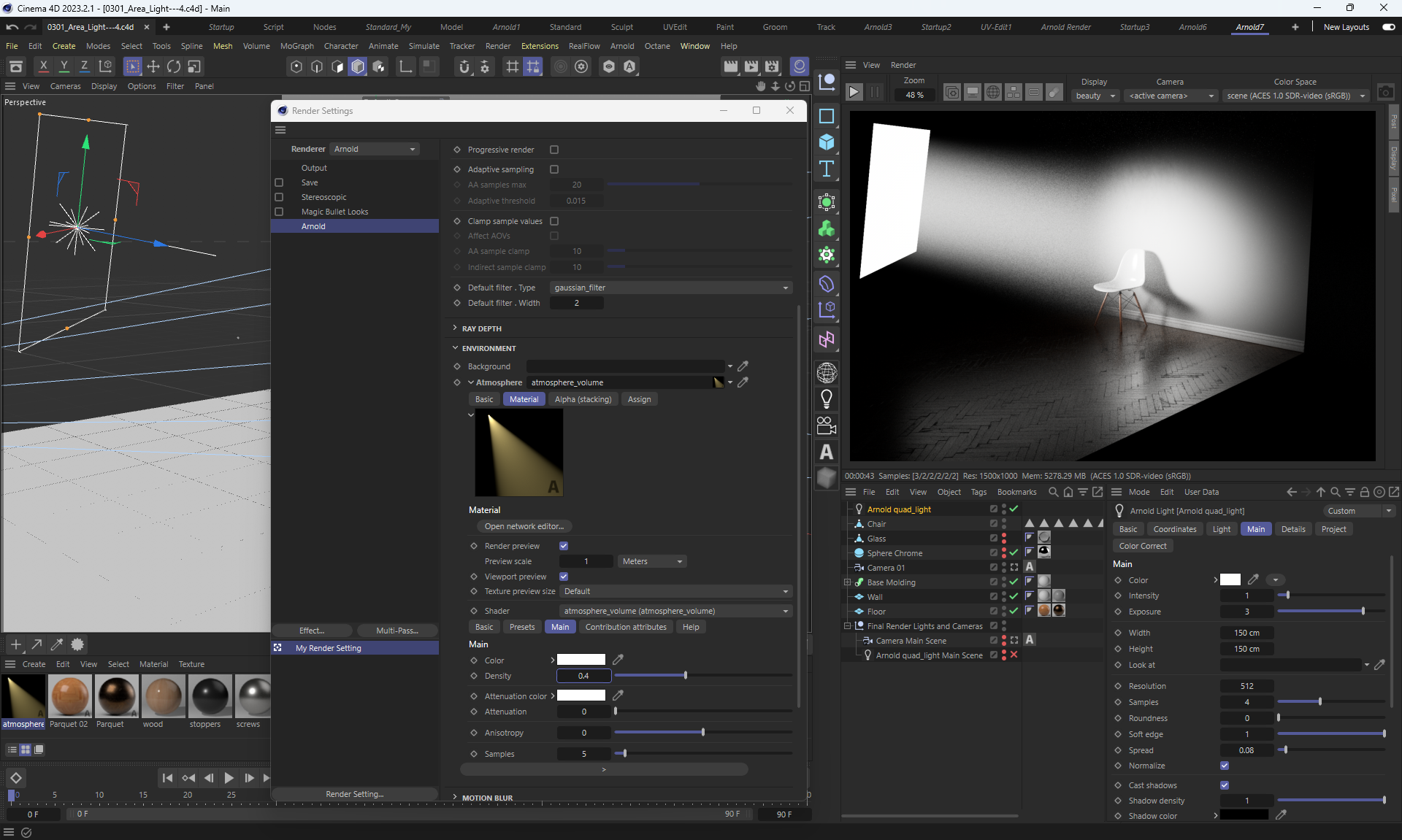Image resolution: width=1402 pixels, height=840 pixels.
Task: Select the Rotate tool in toolbar
Action: coord(174,66)
